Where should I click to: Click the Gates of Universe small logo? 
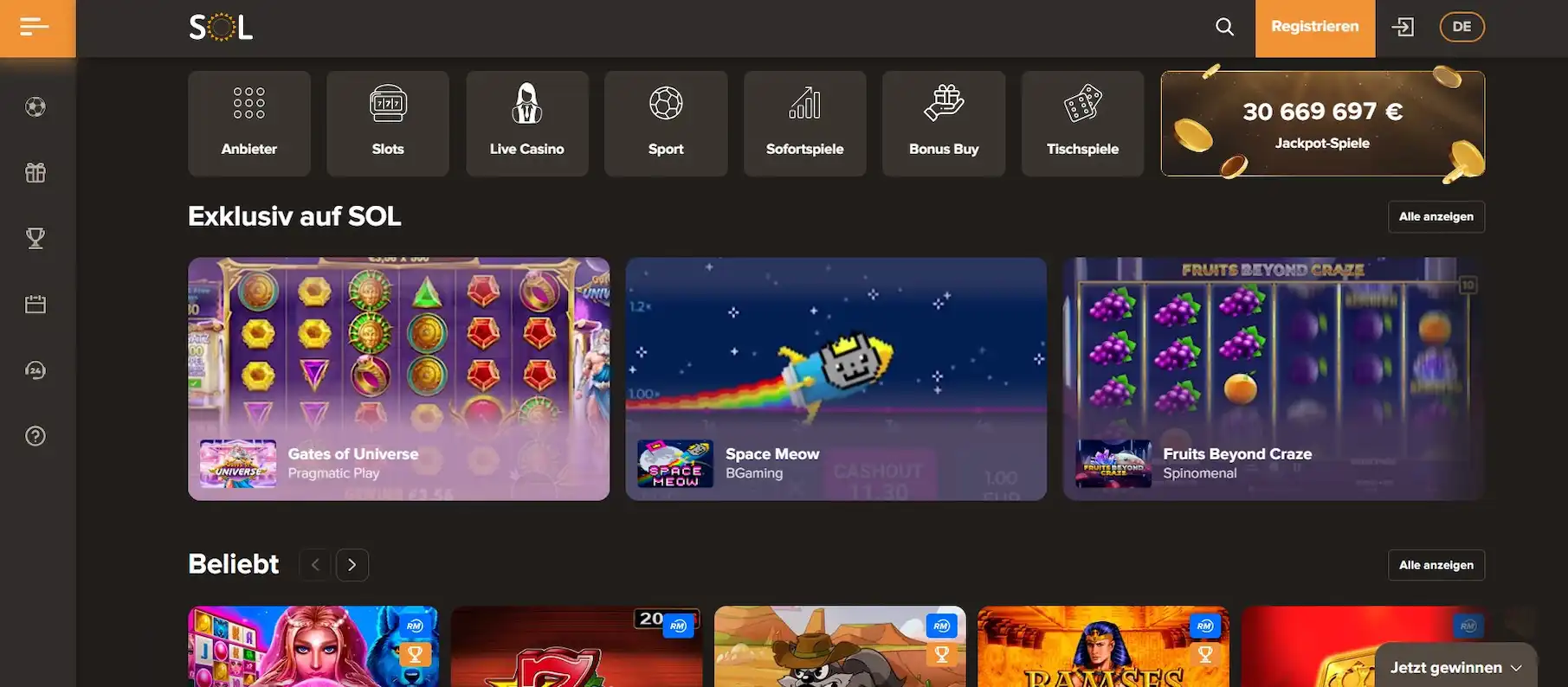pyautogui.click(x=238, y=464)
